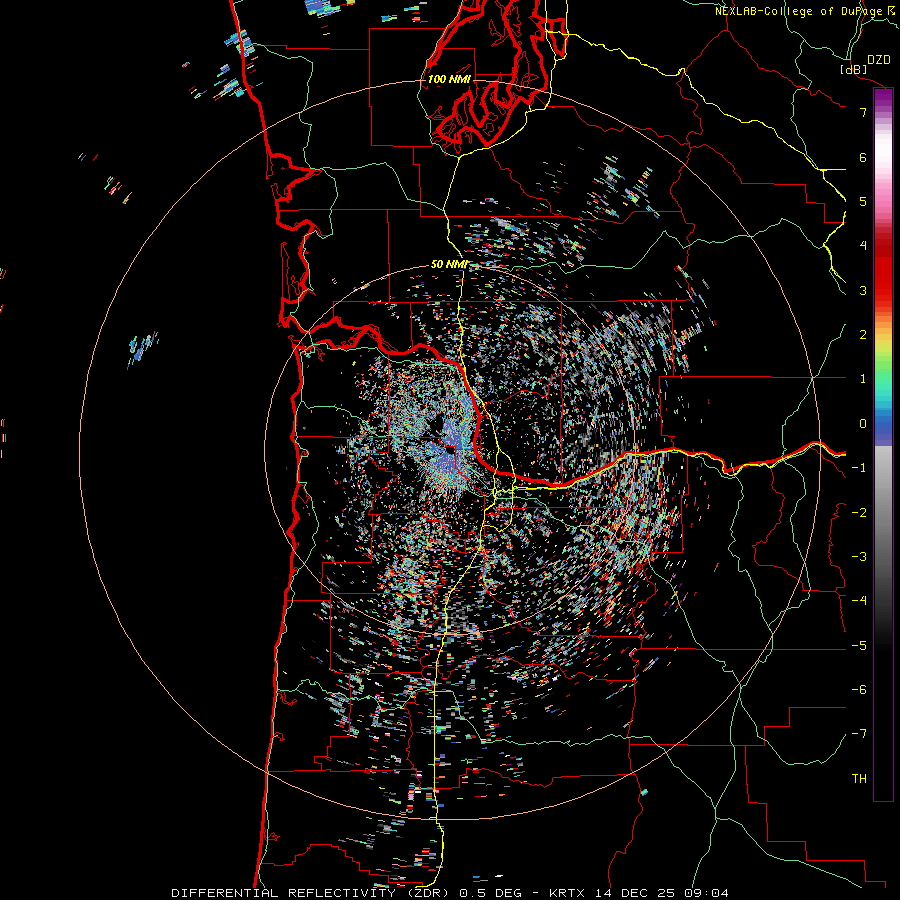The width and height of the screenshot is (900, 900).
Task: Click the 'TH' legend label
Action: pyautogui.click(x=859, y=778)
